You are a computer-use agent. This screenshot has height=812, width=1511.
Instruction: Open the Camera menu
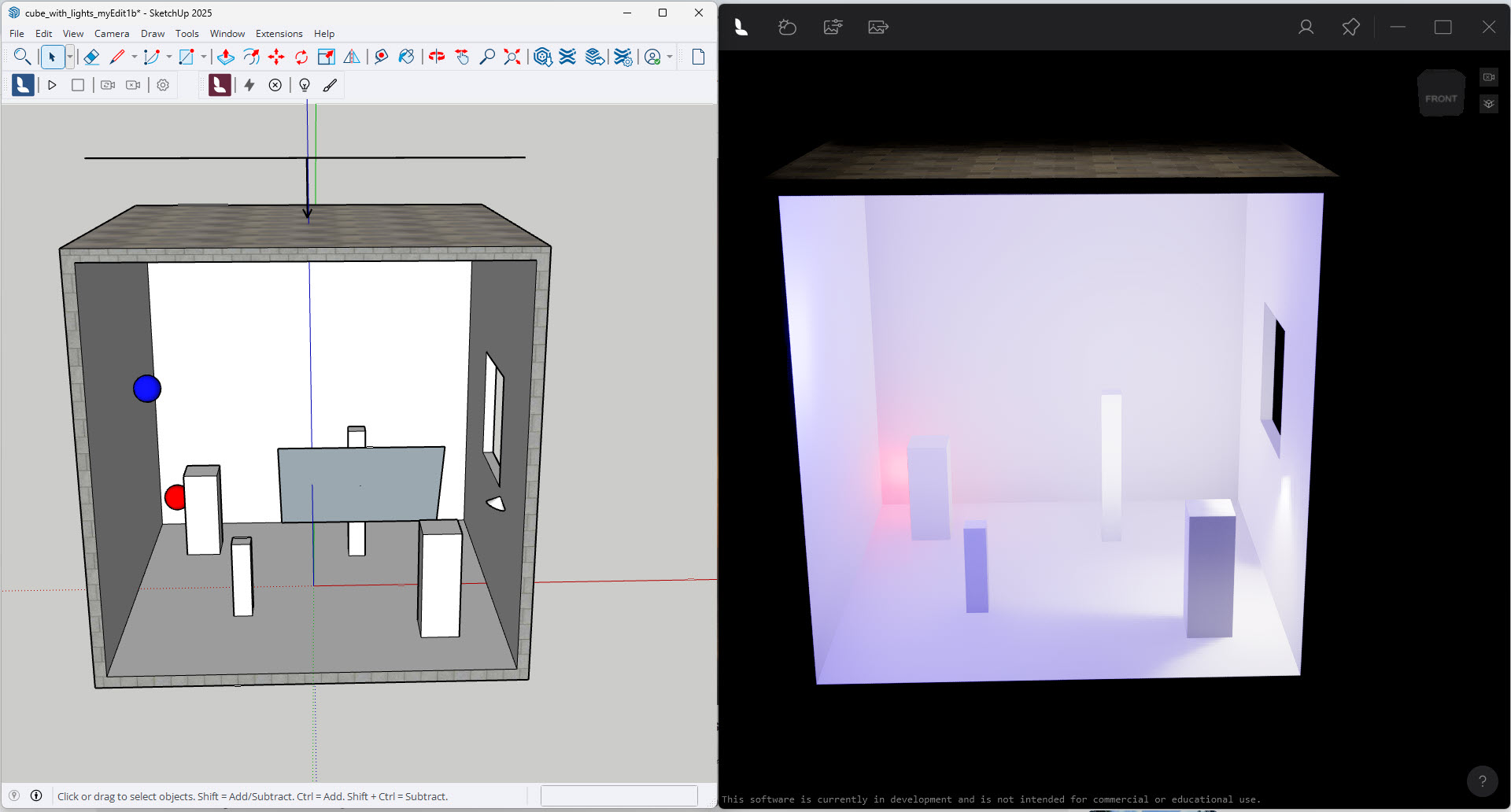112,33
